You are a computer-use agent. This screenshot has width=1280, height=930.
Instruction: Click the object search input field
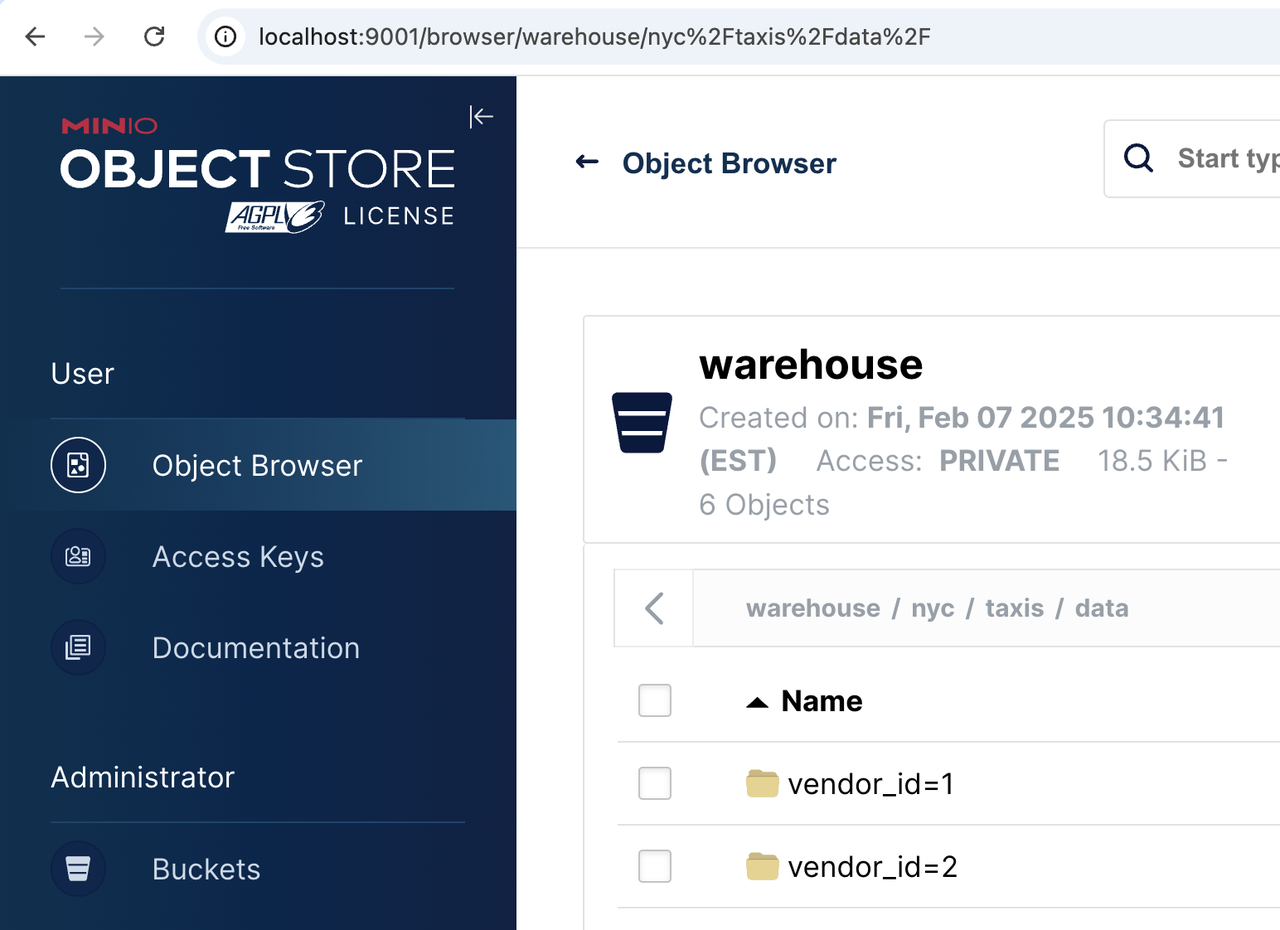tap(1225, 158)
